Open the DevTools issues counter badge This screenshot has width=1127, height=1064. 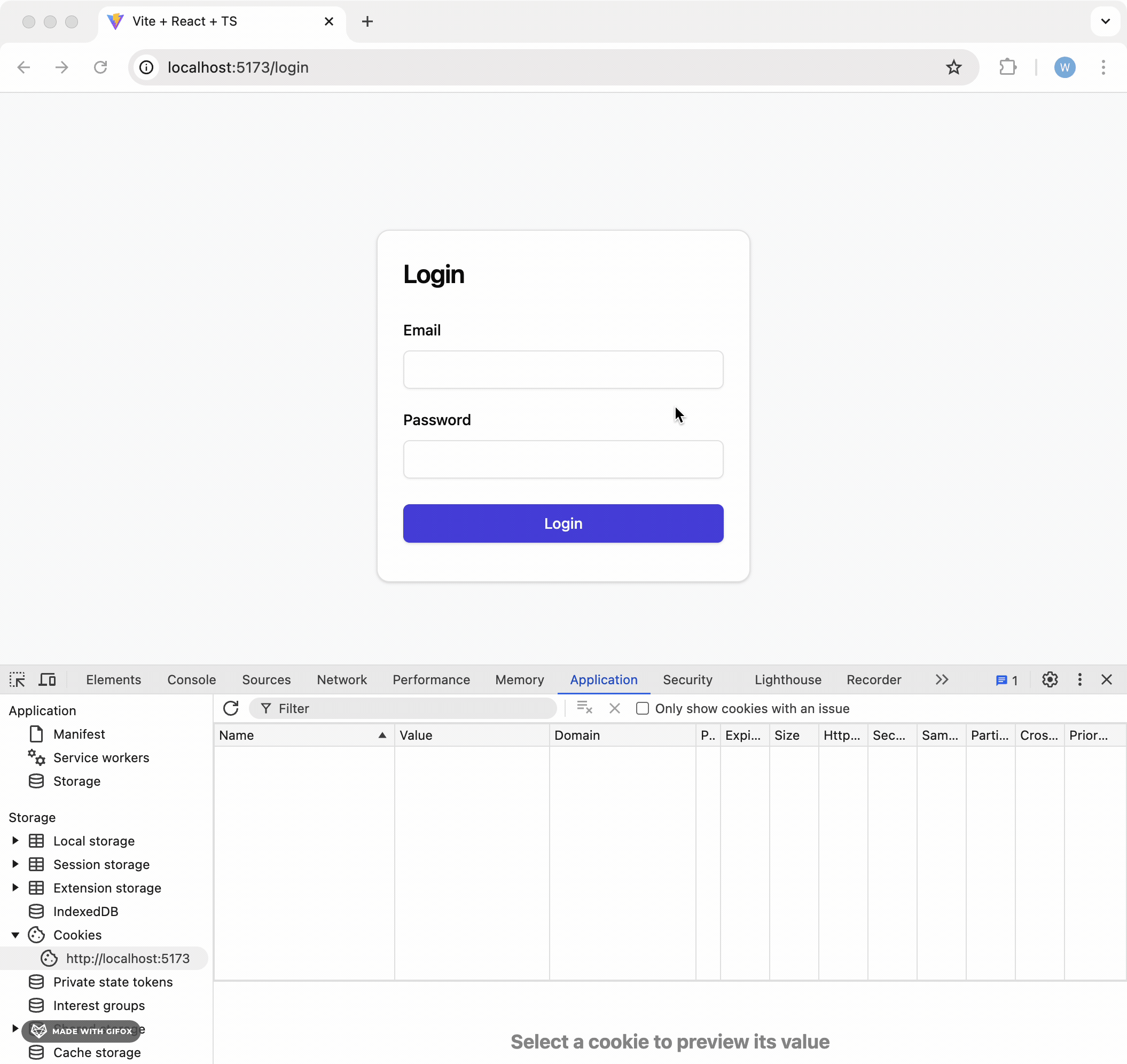click(1007, 680)
